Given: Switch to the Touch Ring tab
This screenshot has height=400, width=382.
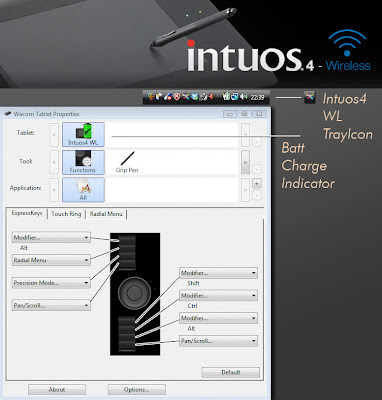Looking at the screenshot, I should 66,214.
